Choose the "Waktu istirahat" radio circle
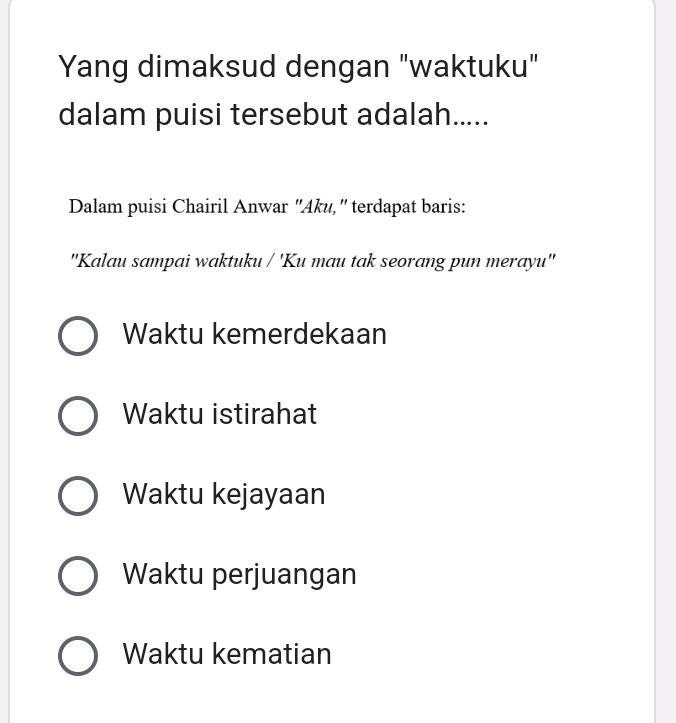This screenshot has width=676, height=723. pos(78,415)
